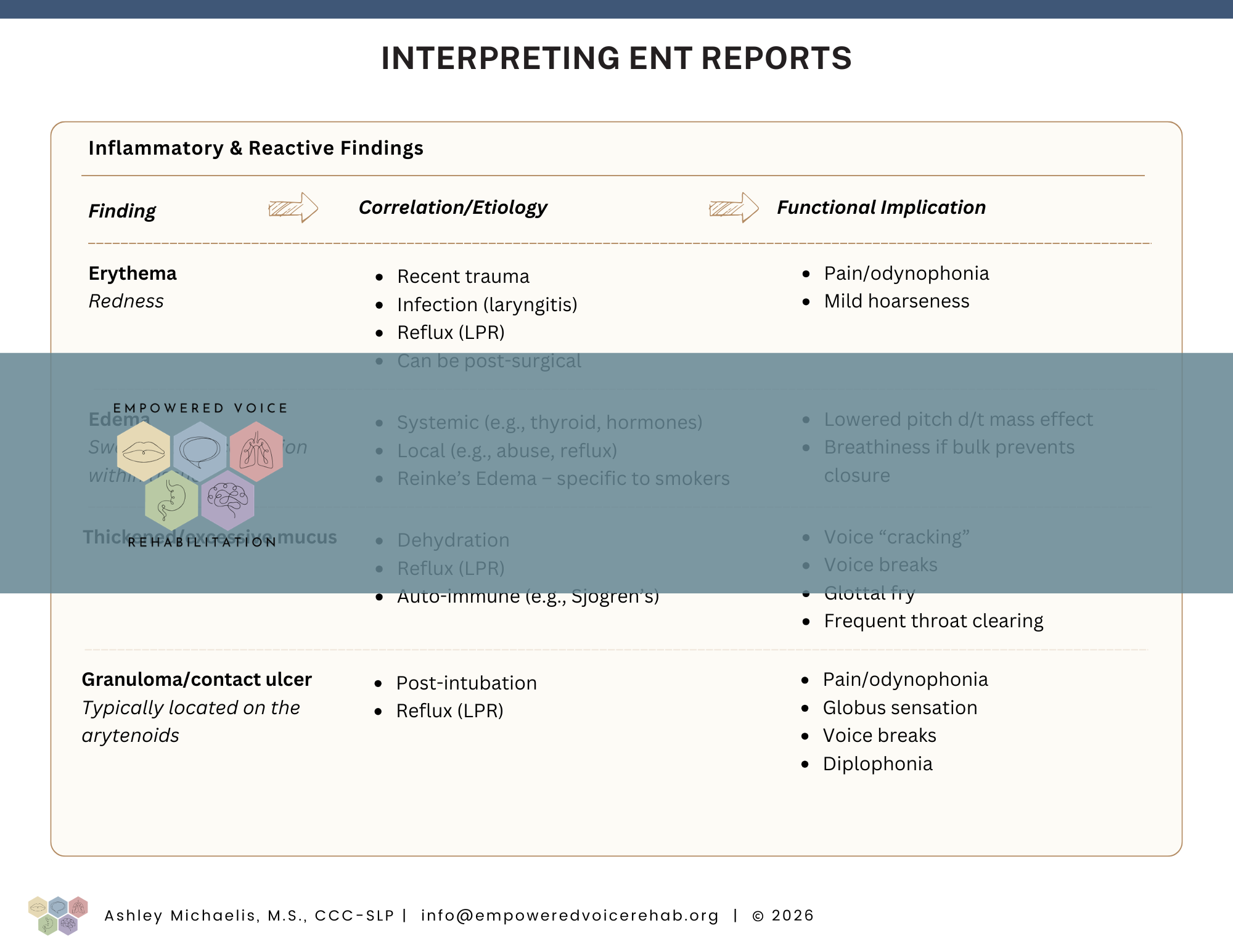Click the Functional Implication column header
The height and width of the screenshot is (952, 1233).
tap(881, 208)
